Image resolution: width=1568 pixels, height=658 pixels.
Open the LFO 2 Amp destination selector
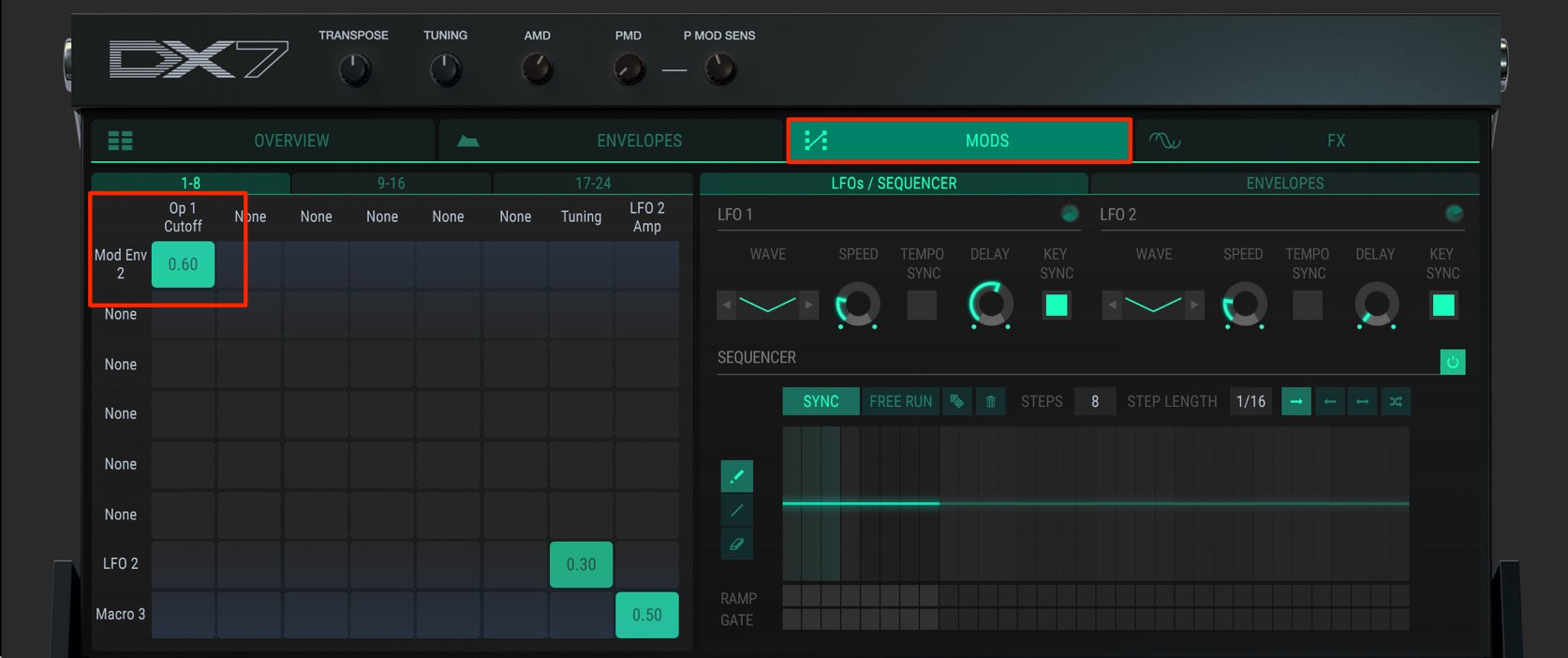tap(646, 217)
